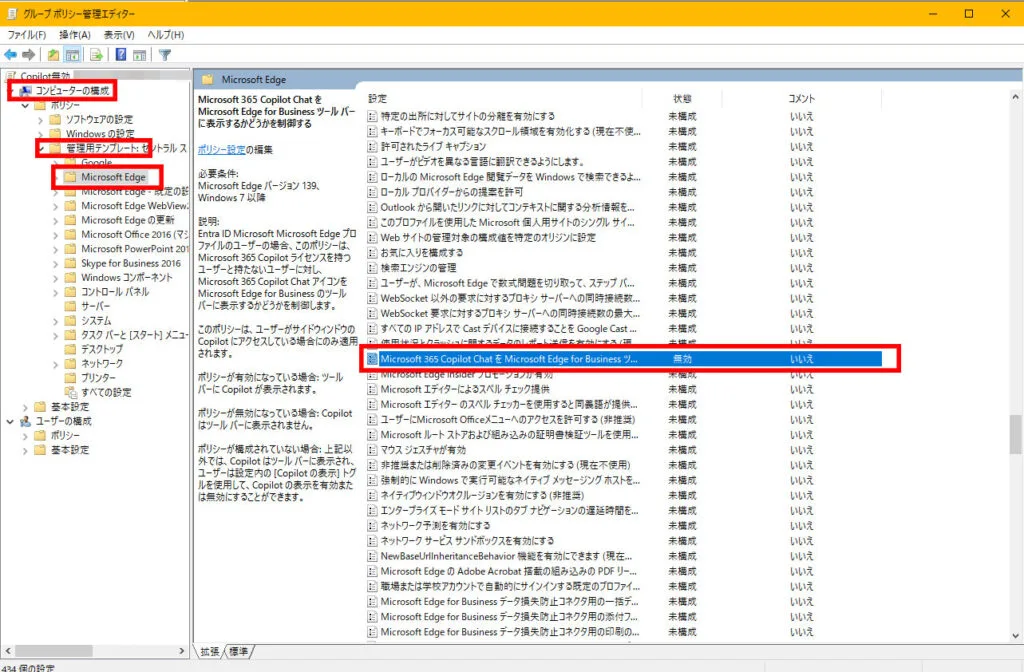Expand the Windows コンポーネント node
This screenshot has width=1024, height=672.
[x=56, y=278]
